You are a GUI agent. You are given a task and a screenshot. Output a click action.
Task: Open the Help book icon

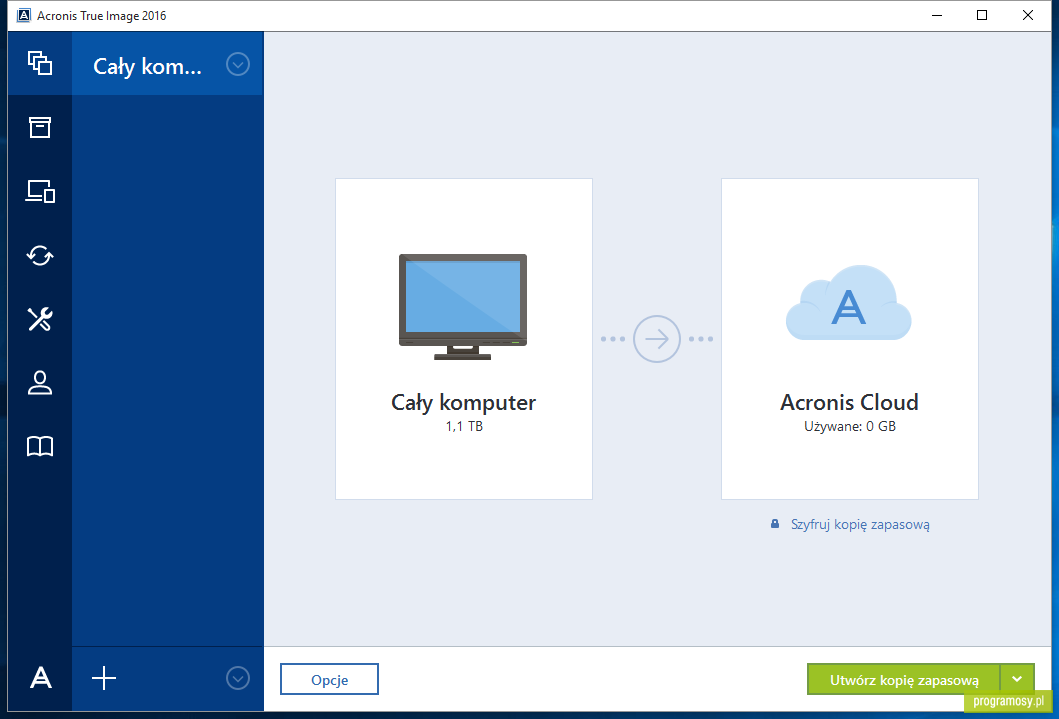click(40, 446)
